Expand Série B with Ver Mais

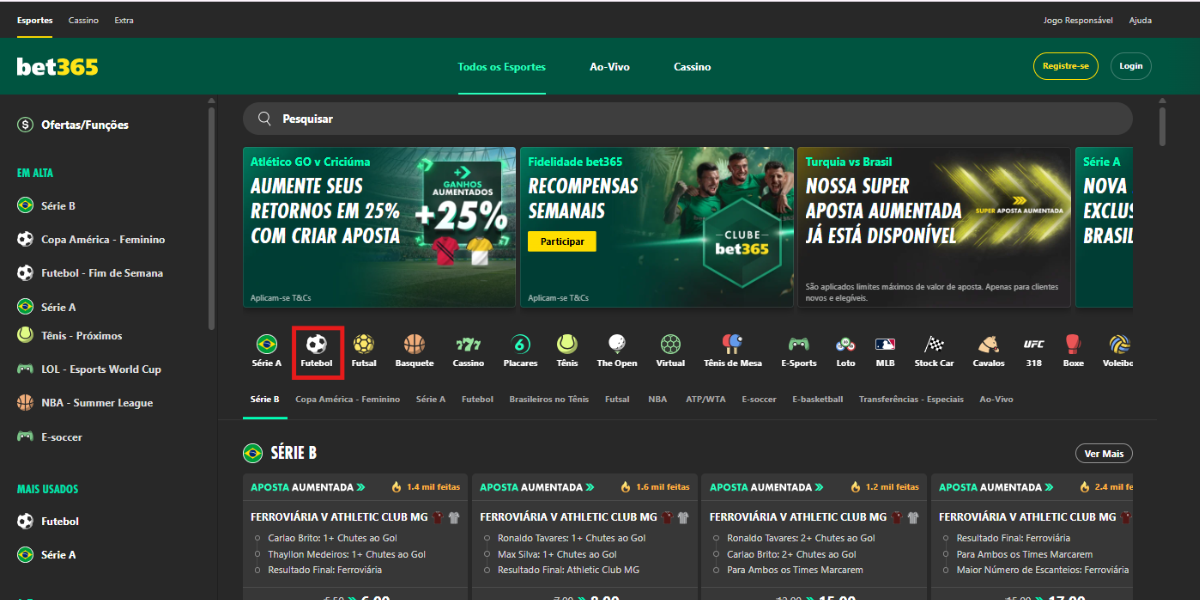(x=1104, y=454)
